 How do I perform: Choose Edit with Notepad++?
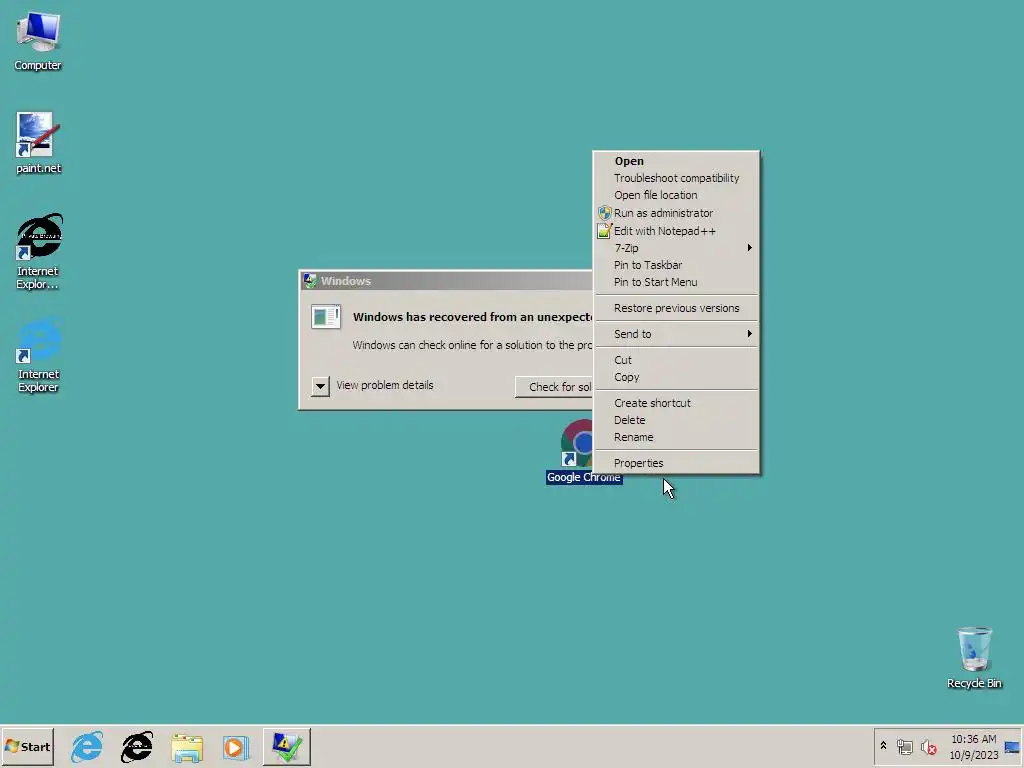pos(676,231)
